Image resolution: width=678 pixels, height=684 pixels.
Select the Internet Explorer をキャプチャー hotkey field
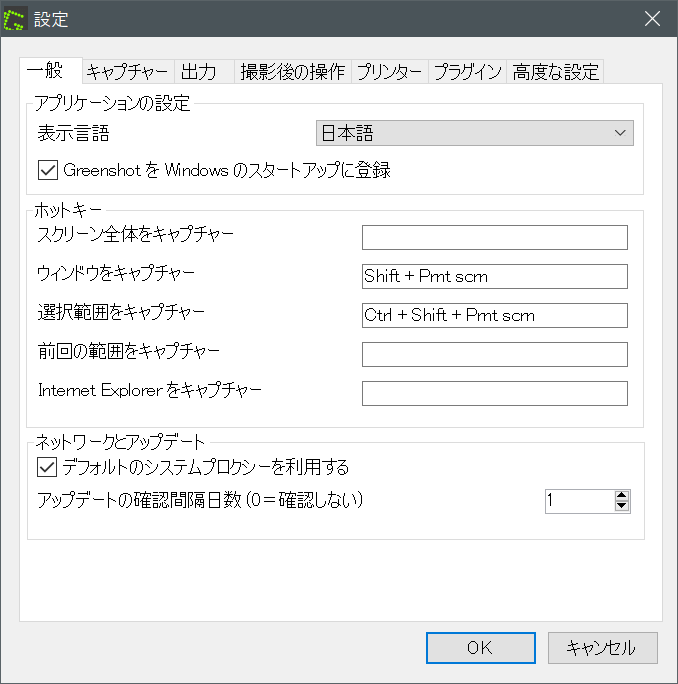(x=495, y=393)
